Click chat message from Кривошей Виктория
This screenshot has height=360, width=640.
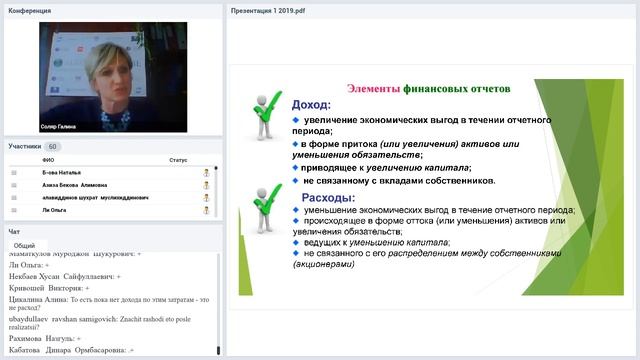tap(49, 288)
